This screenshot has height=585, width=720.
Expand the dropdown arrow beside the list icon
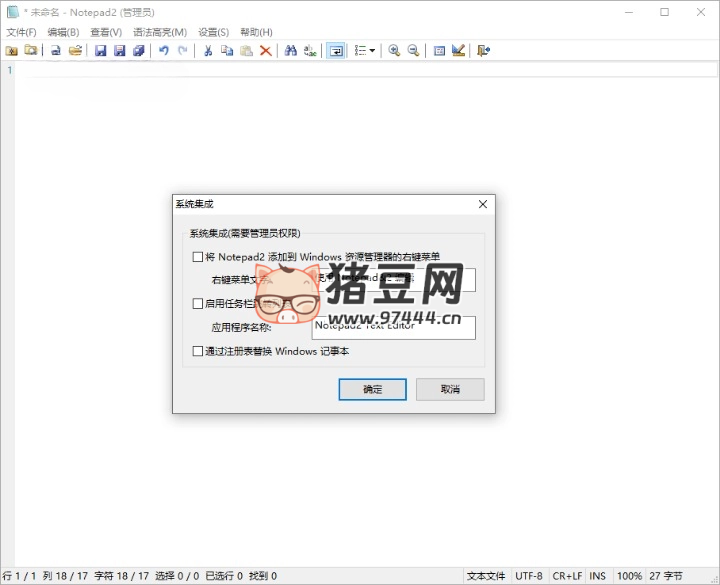point(373,50)
